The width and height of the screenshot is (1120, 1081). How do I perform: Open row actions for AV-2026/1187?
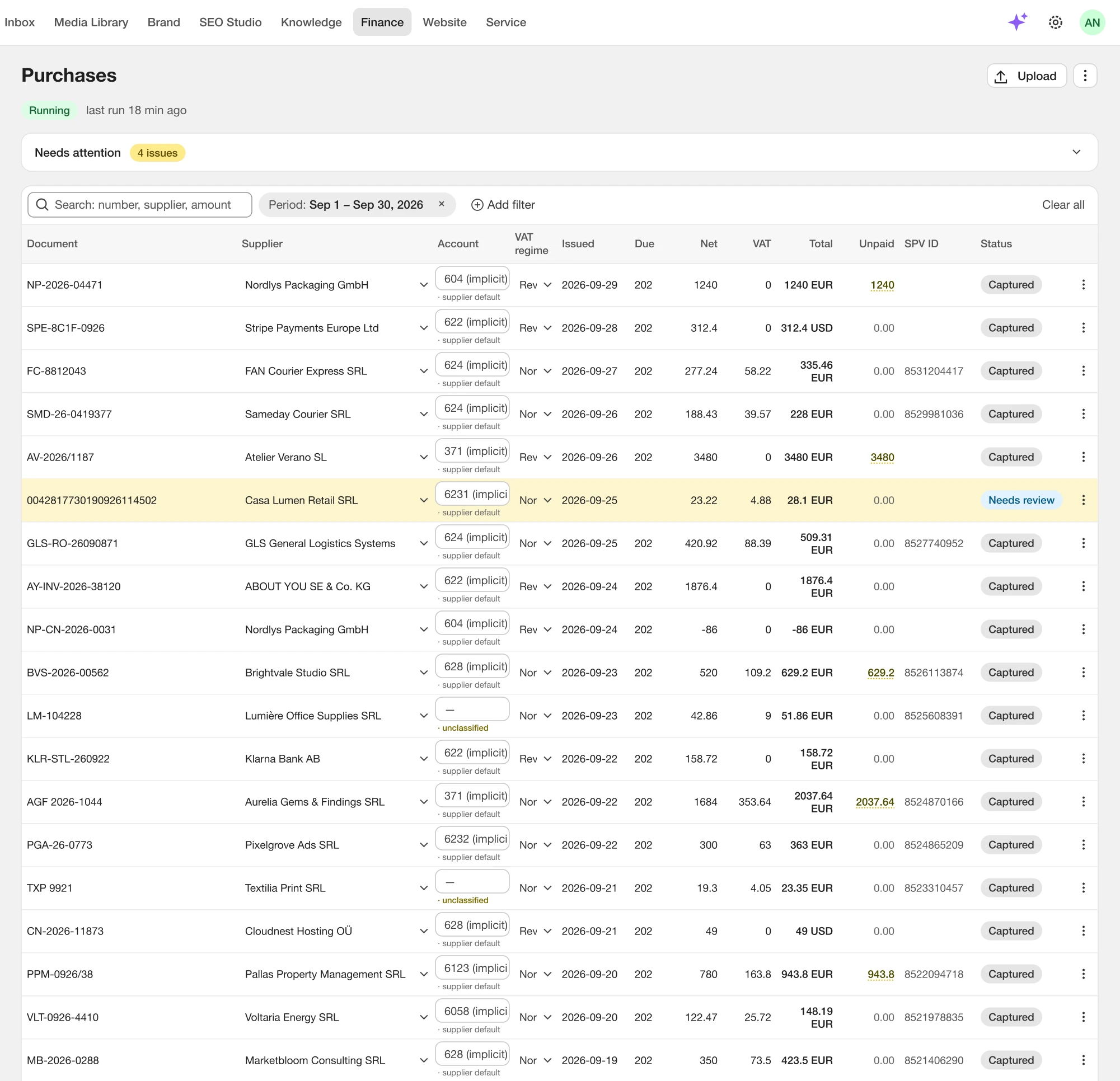coord(1083,457)
